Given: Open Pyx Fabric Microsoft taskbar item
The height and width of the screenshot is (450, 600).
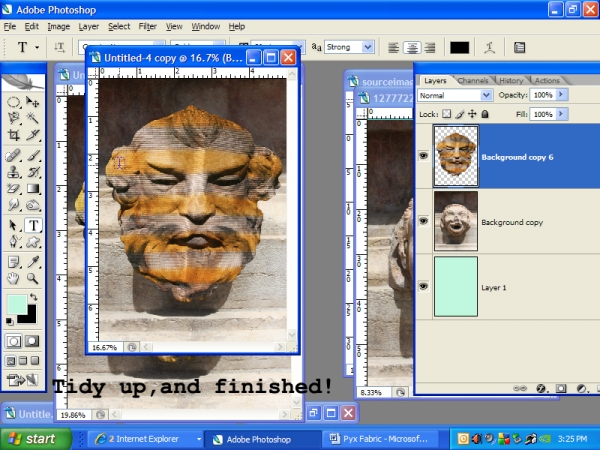Looking at the screenshot, I should click(379, 439).
